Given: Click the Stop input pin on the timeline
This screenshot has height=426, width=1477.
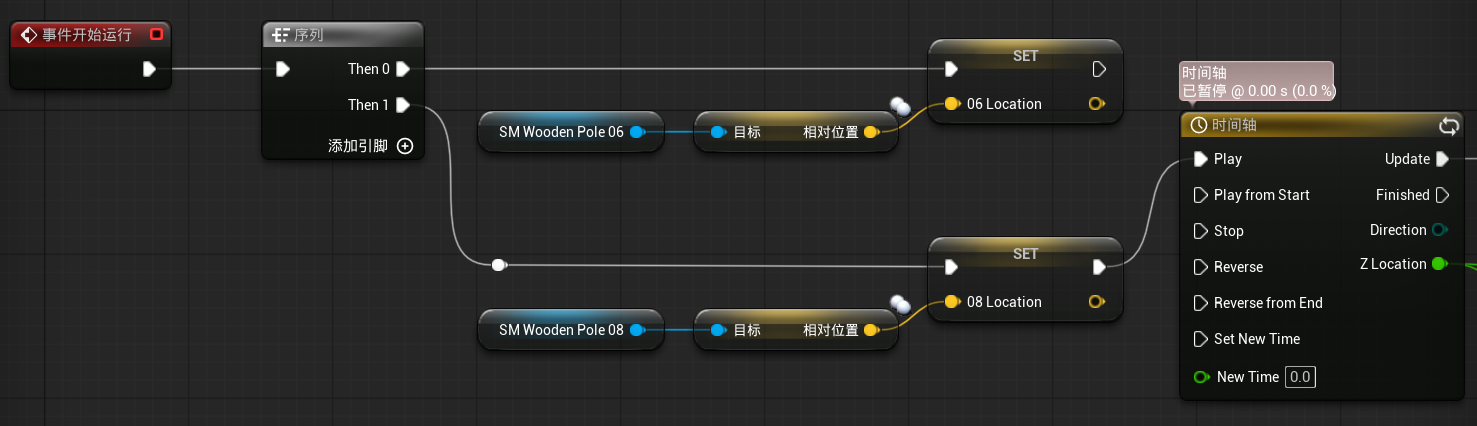Looking at the screenshot, I should pos(1201,231).
